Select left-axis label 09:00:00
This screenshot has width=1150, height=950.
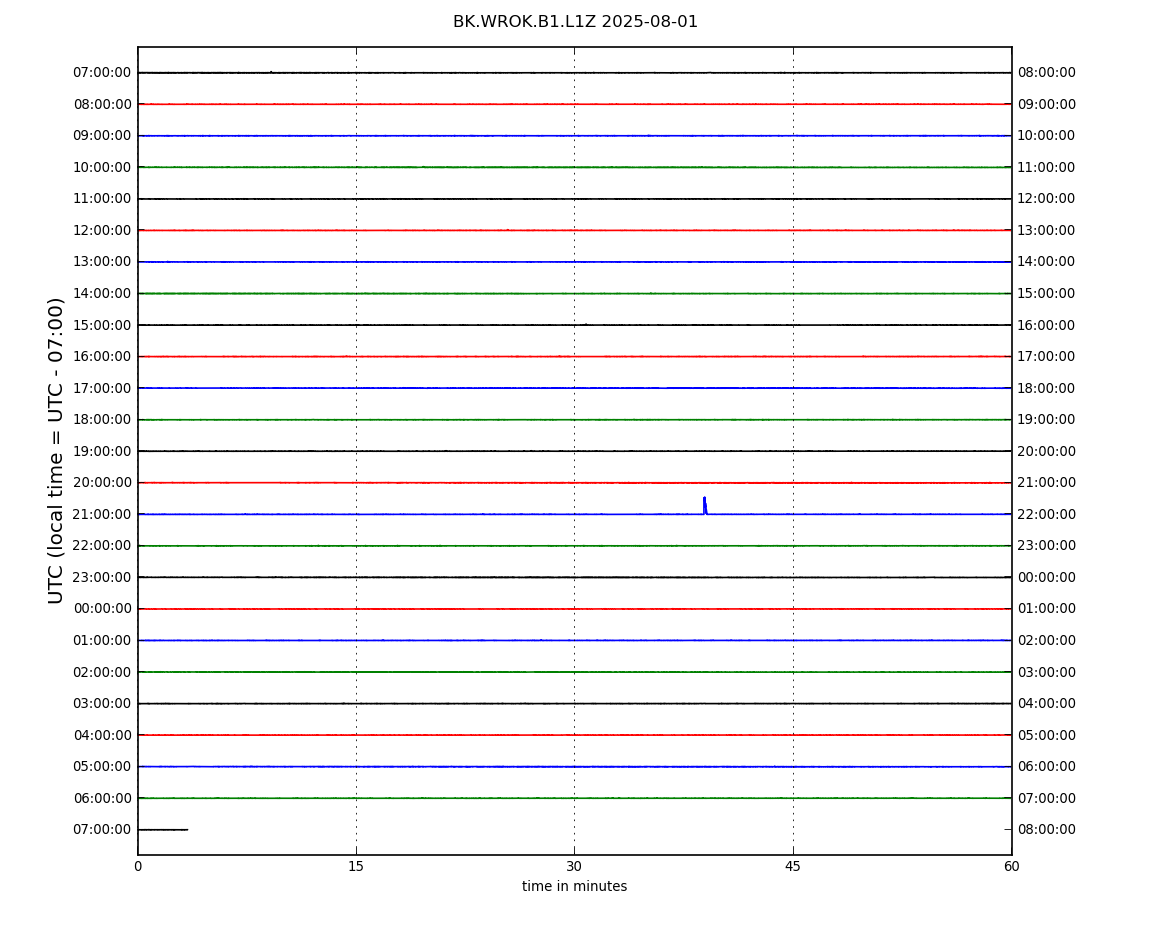point(103,136)
